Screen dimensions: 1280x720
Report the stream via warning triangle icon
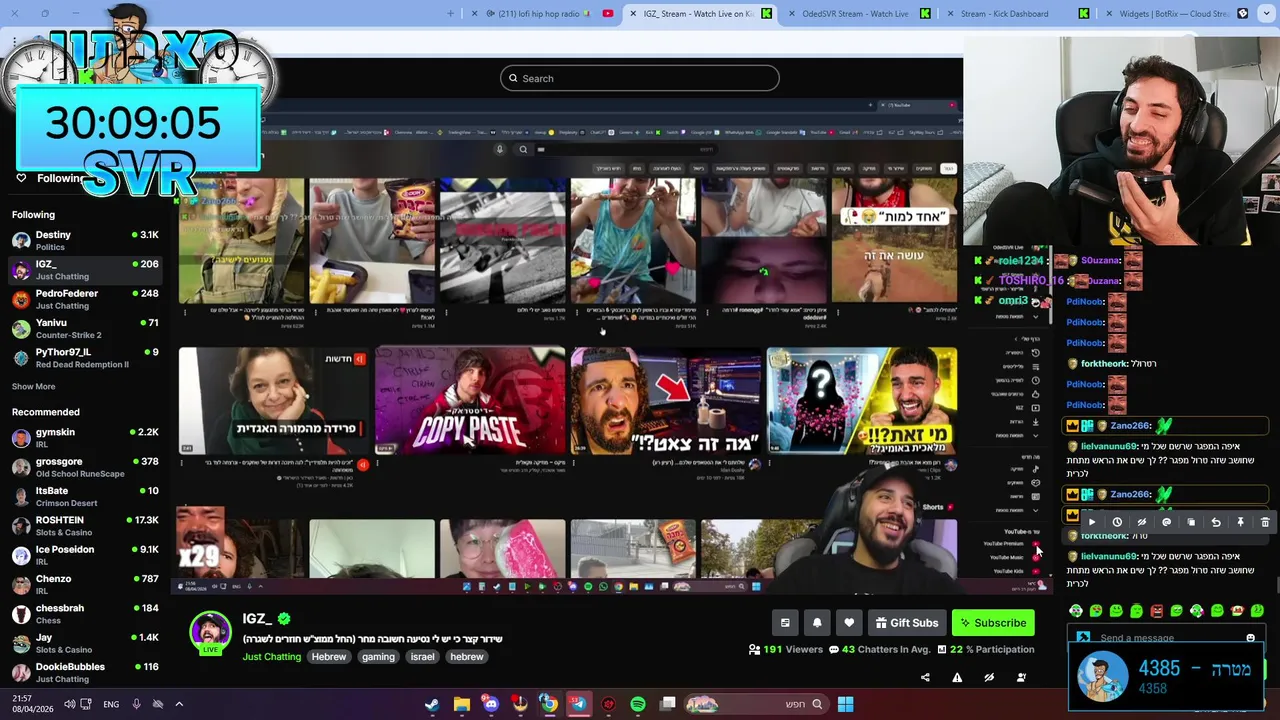[x=957, y=678]
